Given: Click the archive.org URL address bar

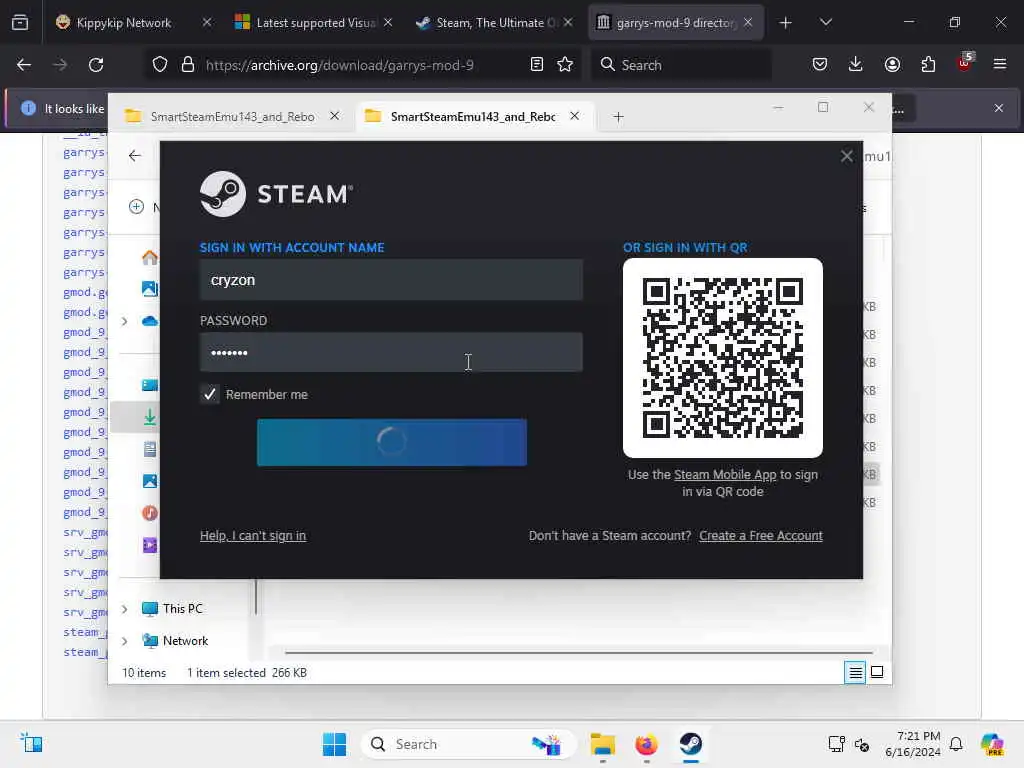Looking at the screenshot, I should pyautogui.click(x=364, y=65).
